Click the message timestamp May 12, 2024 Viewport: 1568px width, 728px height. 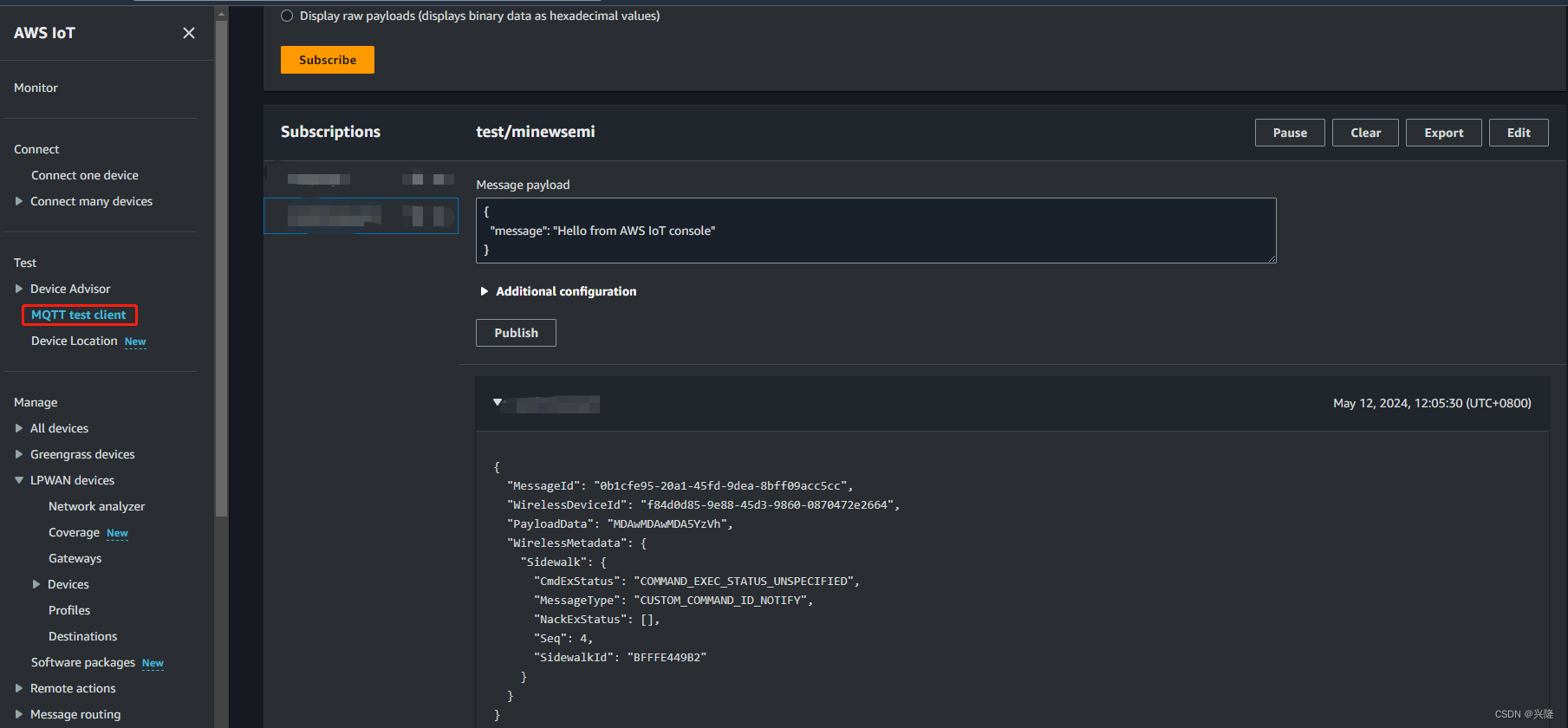click(1432, 403)
